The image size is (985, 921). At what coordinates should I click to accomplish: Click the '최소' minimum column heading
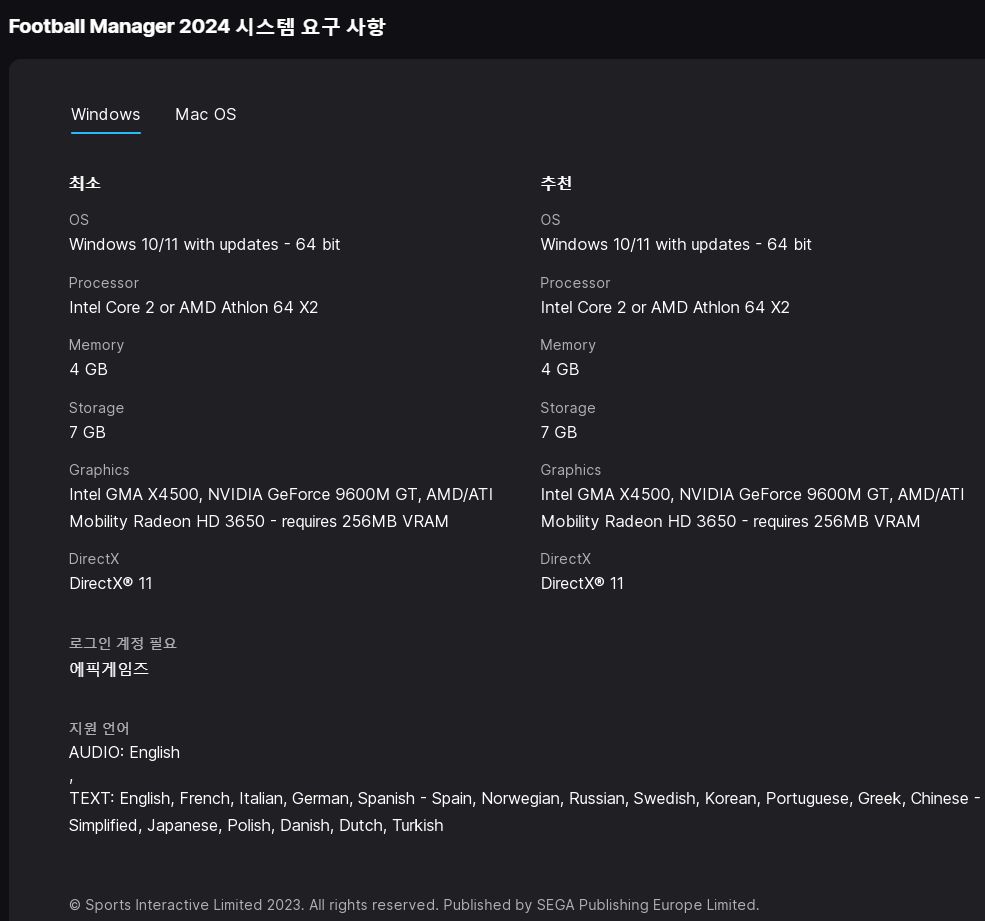coord(85,183)
